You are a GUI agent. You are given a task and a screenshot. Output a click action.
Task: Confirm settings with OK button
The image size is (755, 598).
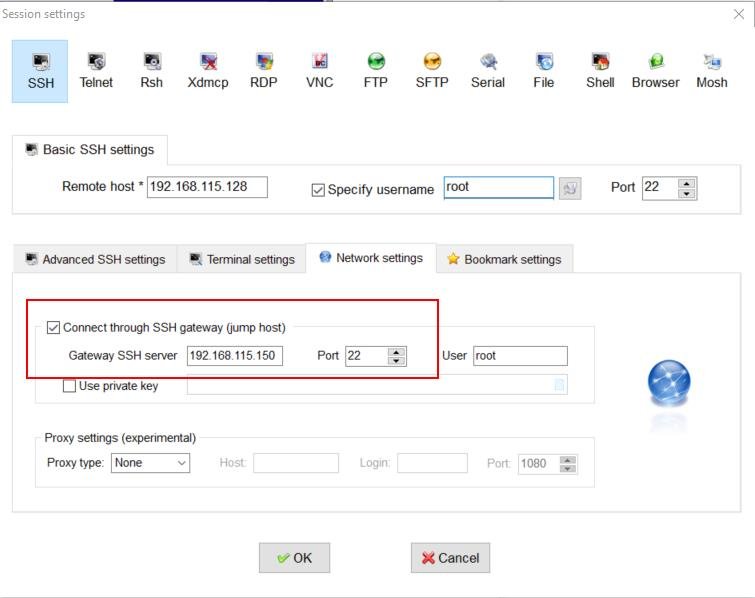(294, 558)
